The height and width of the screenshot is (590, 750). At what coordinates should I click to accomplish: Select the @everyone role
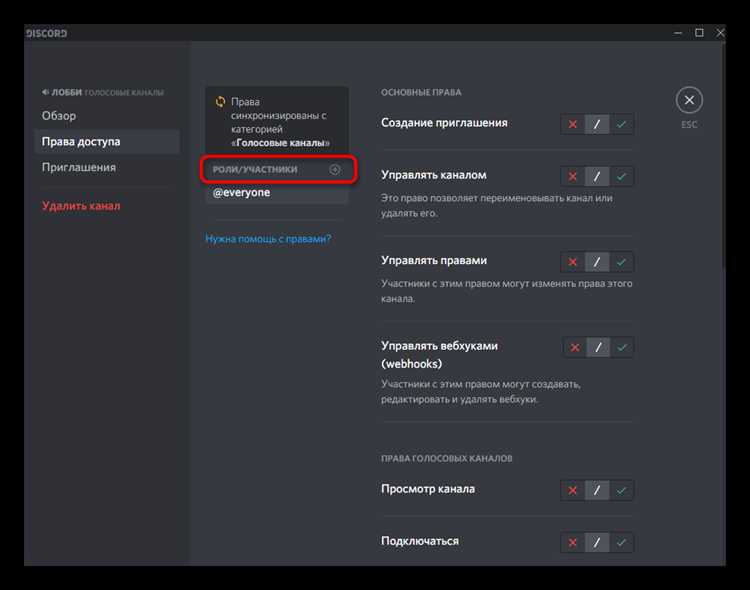[x=277, y=193]
